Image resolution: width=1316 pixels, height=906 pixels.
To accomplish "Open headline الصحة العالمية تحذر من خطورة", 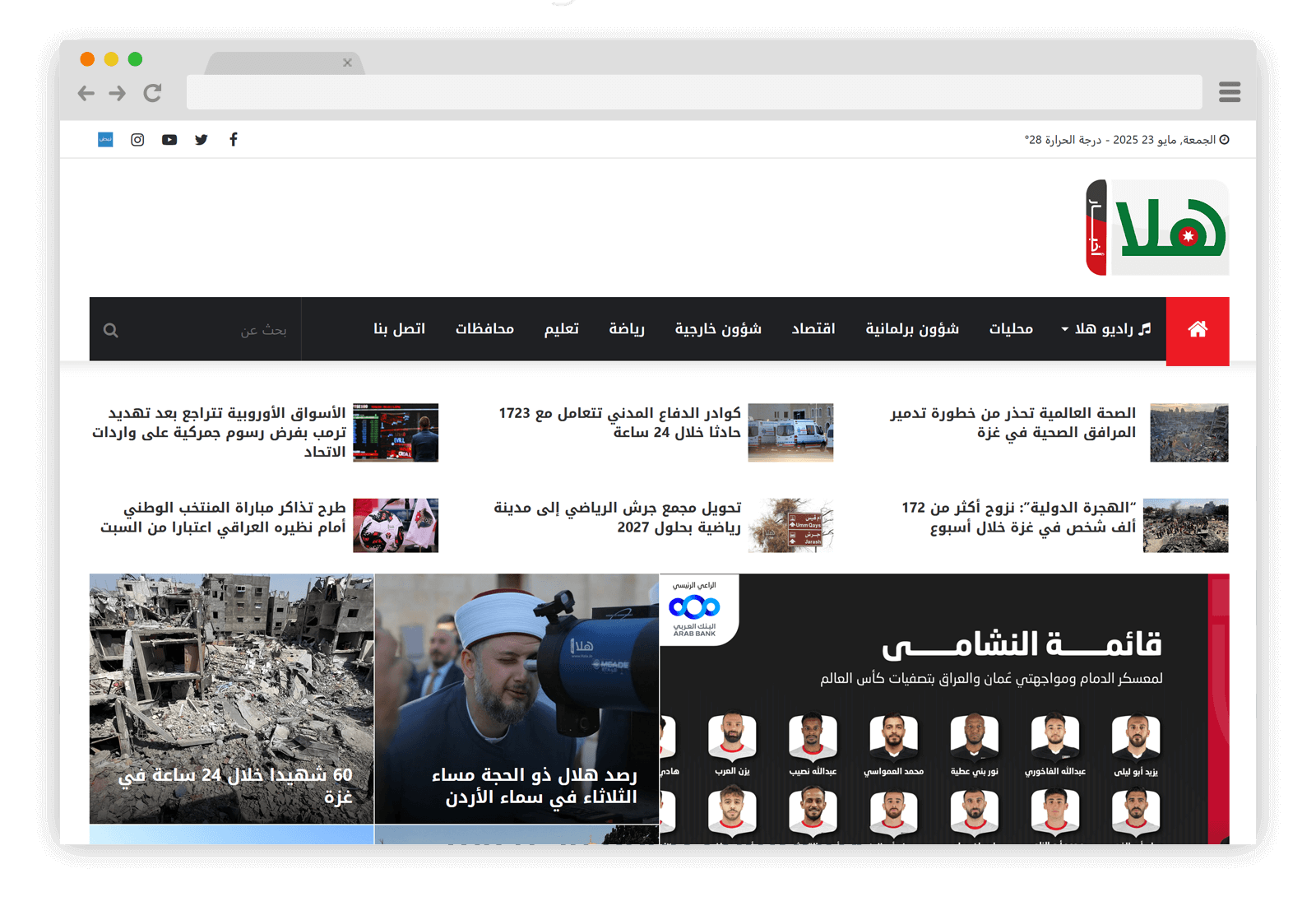I will (1012, 423).
